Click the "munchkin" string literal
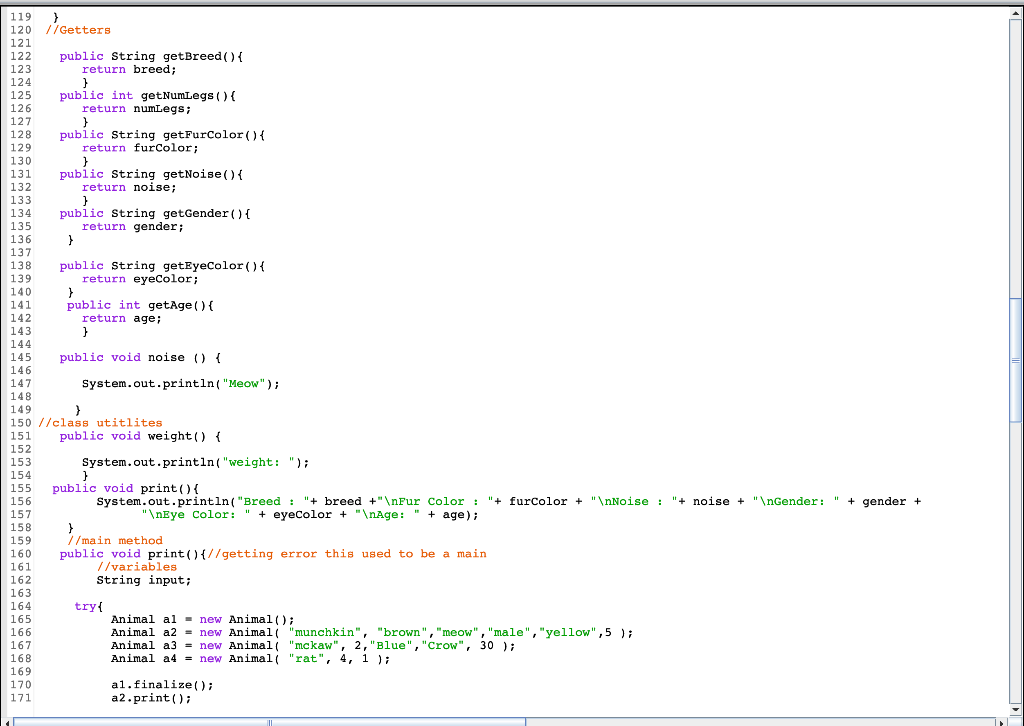1024x726 pixels. click(x=325, y=632)
